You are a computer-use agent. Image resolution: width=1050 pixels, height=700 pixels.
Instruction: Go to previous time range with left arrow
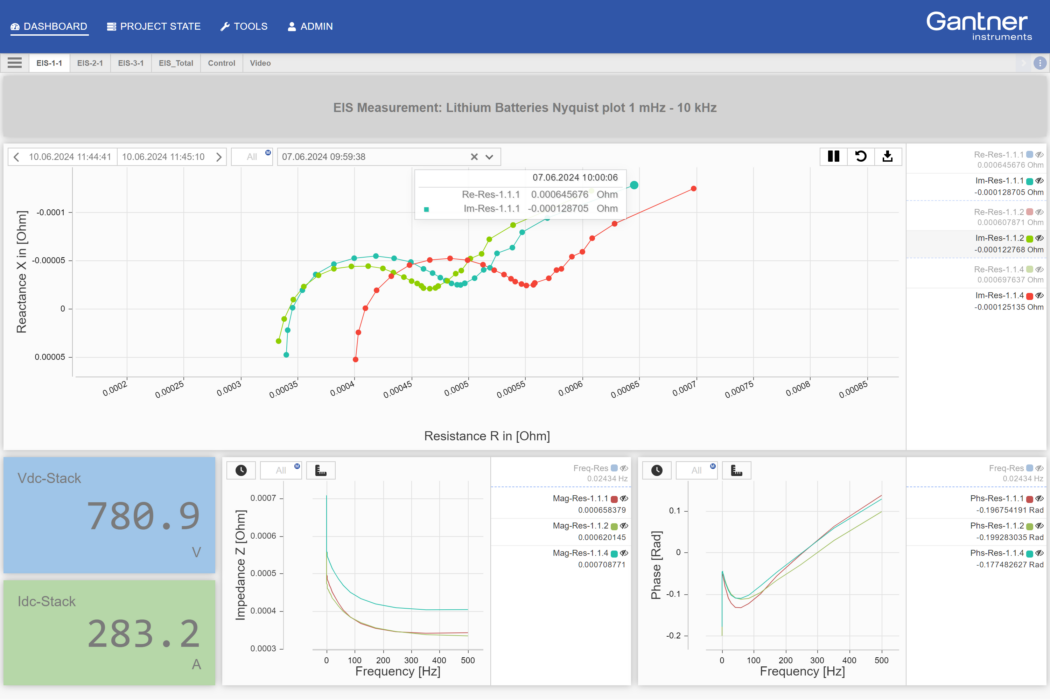tap(16, 157)
